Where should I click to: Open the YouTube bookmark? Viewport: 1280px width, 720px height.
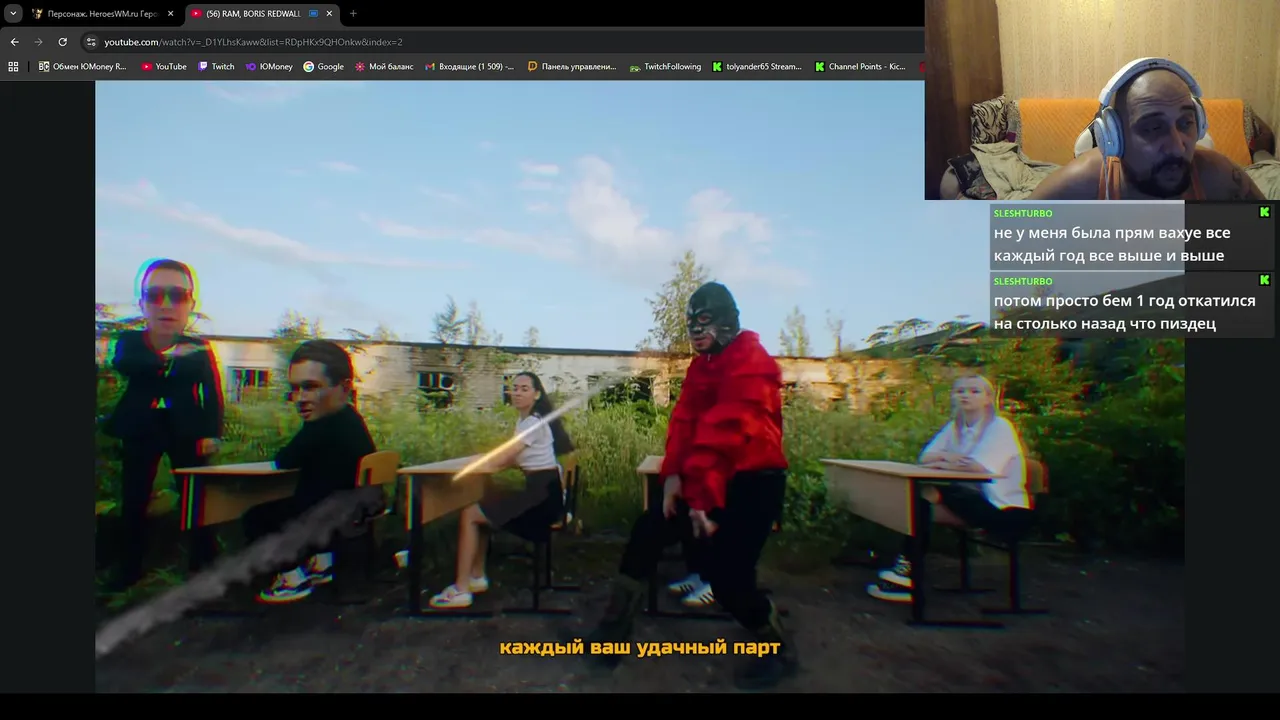[x=164, y=67]
